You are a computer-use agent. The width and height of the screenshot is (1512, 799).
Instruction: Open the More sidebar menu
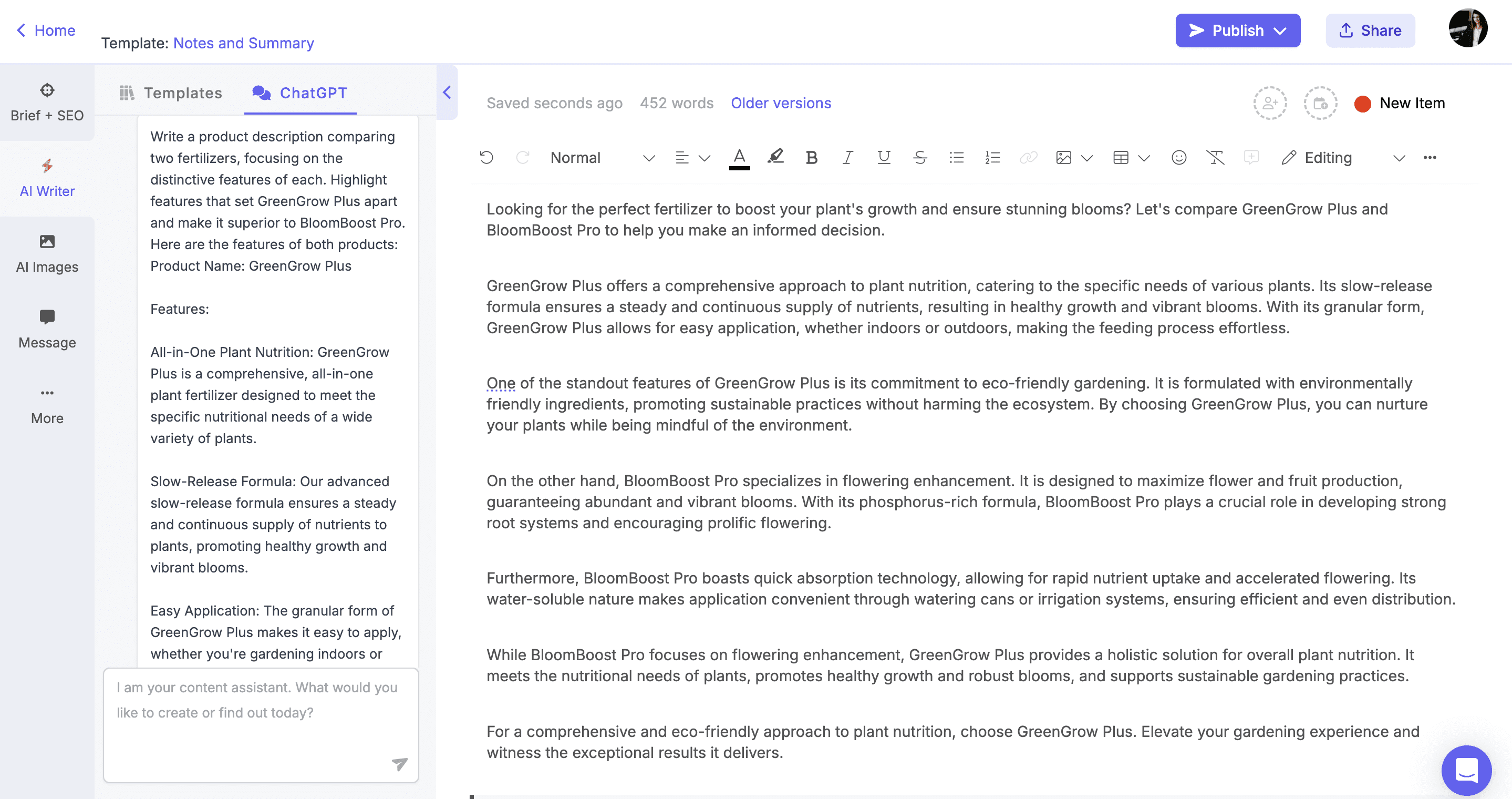click(47, 406)
